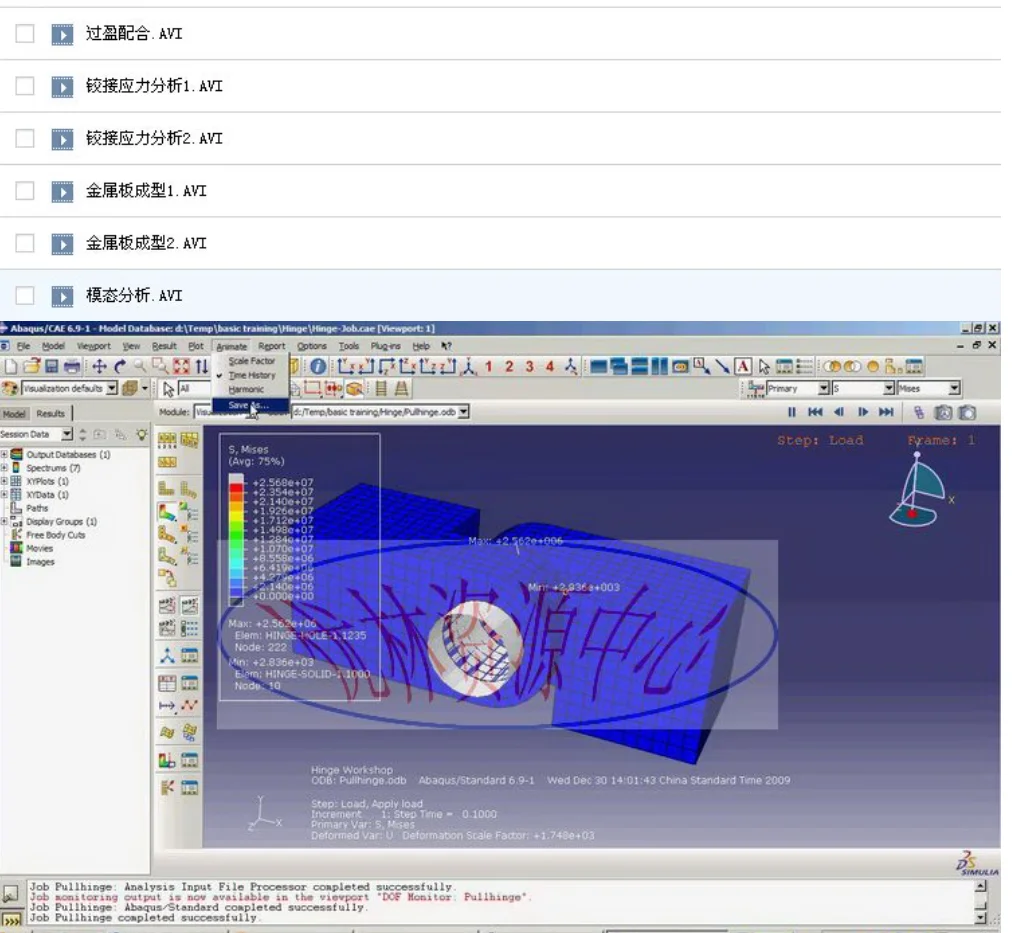
Task: Click the Auto-fit view icon
Action: (181, 367)
